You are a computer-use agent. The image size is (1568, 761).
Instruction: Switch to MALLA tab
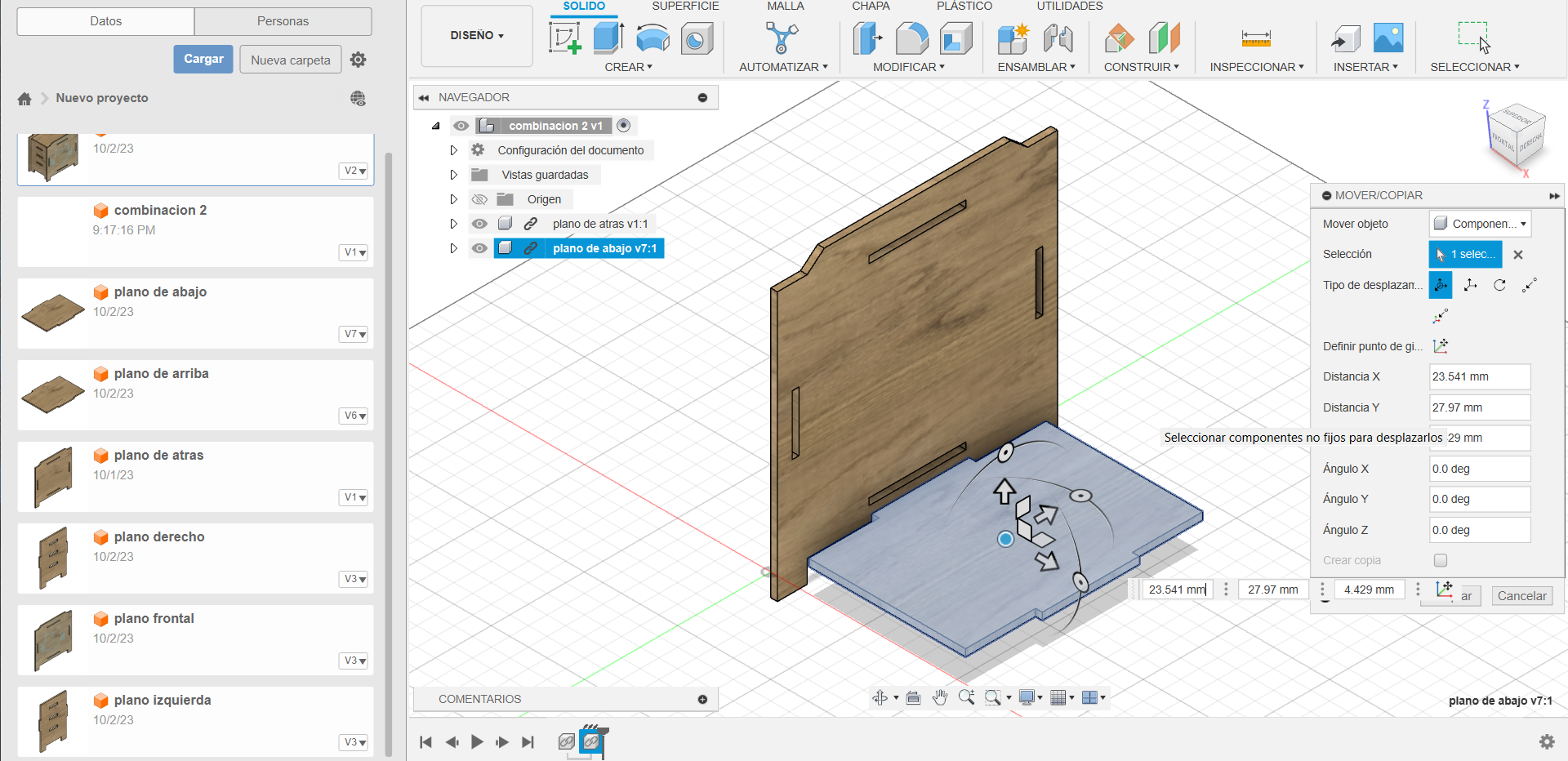786,7
